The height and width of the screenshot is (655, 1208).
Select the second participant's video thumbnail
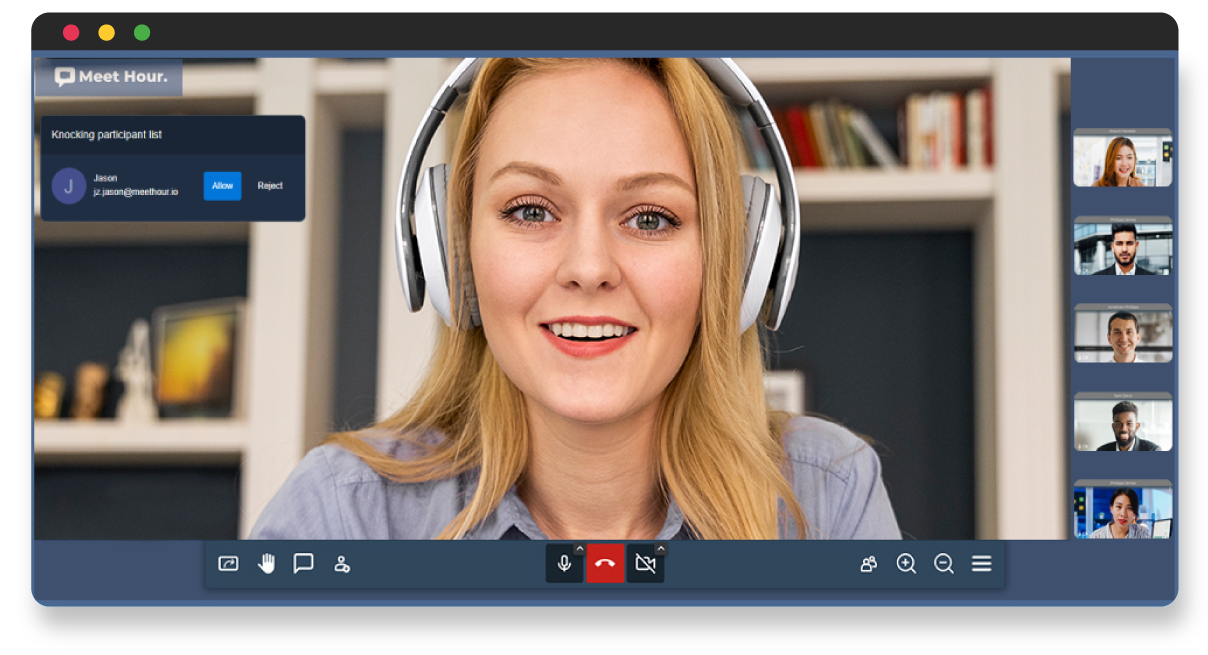pos(1122,246)
